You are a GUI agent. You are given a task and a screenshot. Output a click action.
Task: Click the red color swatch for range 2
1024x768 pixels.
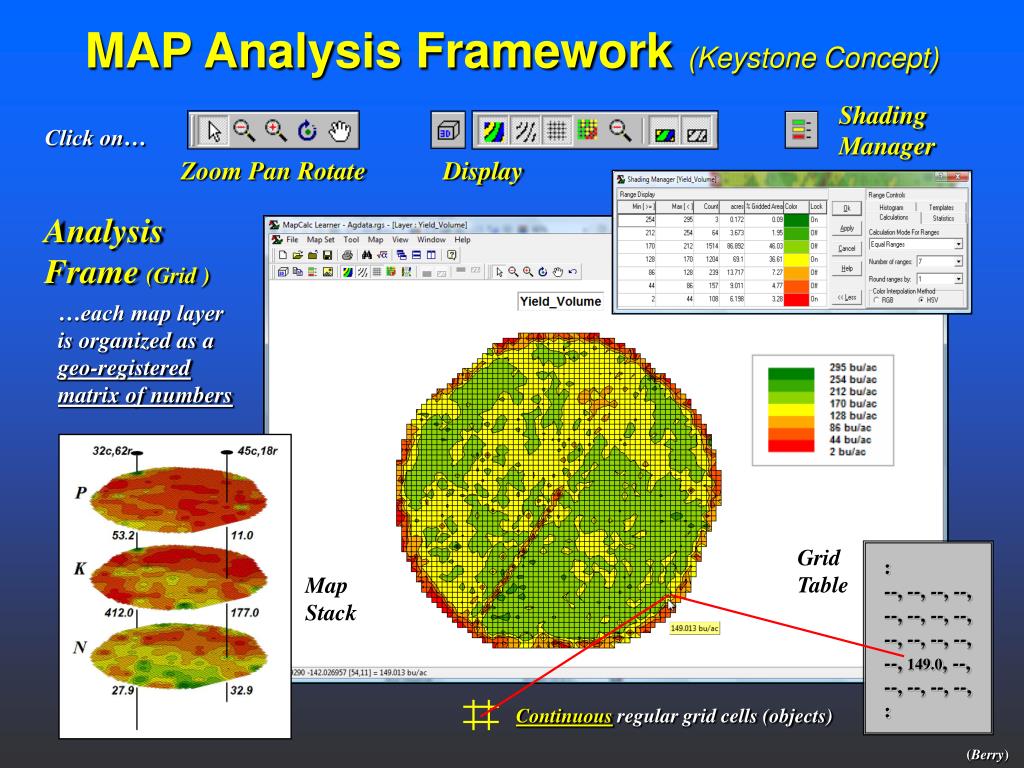pyautogui.click(x=797, y=299)
